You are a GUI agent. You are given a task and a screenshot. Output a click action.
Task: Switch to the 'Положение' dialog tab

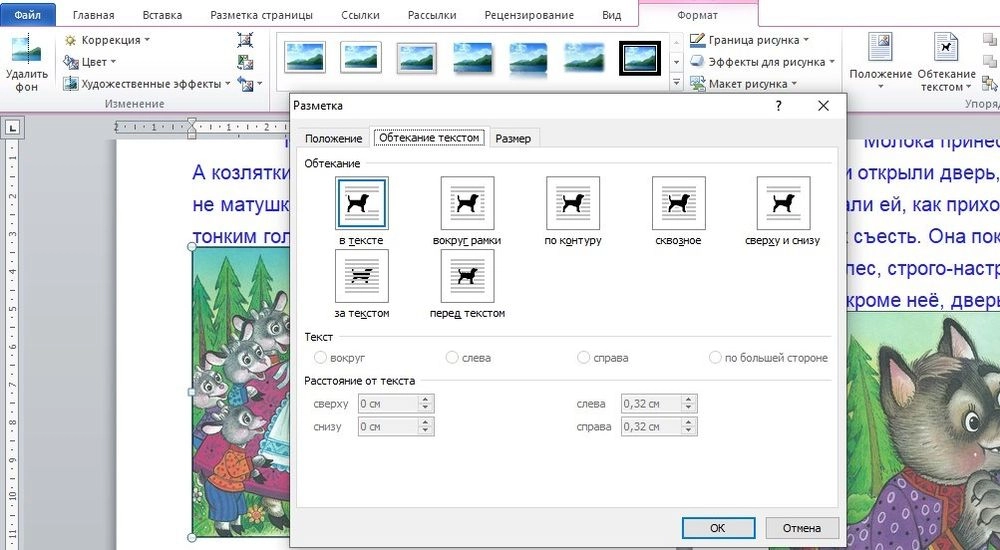(x=334, y=138)
